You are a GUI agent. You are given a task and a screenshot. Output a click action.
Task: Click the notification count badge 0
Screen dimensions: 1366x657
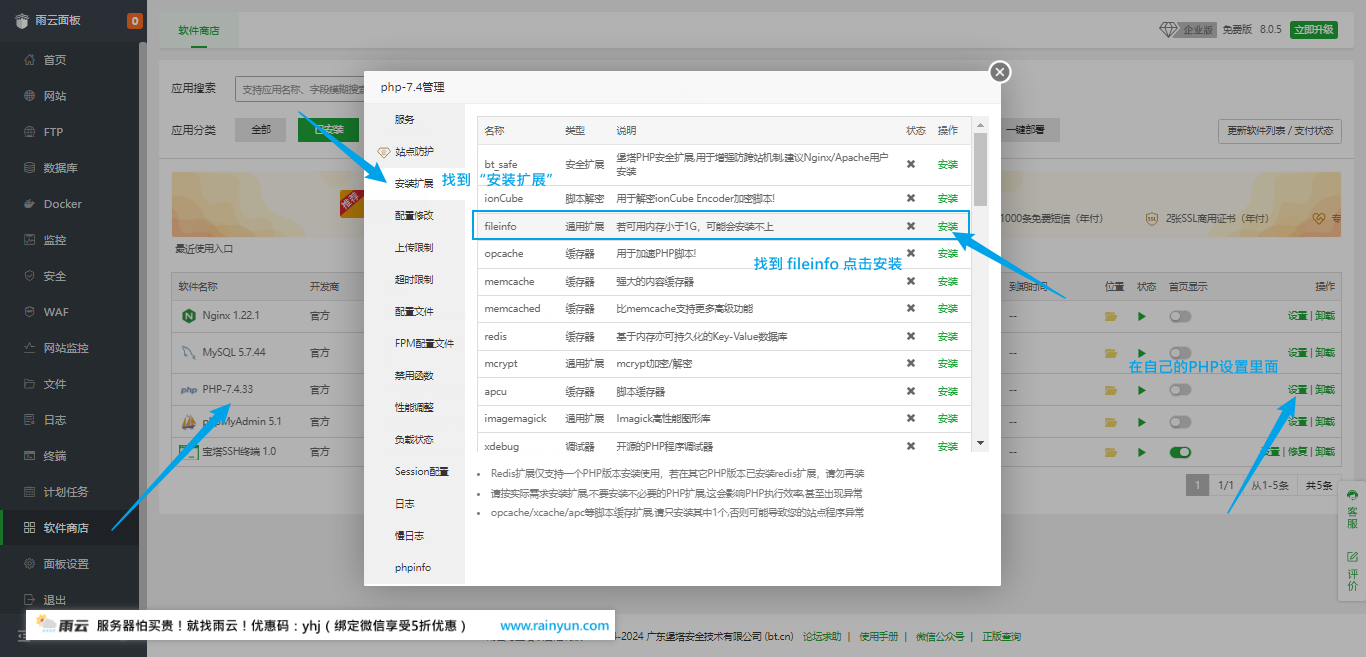pyautogui.click(x=135, y=21)
